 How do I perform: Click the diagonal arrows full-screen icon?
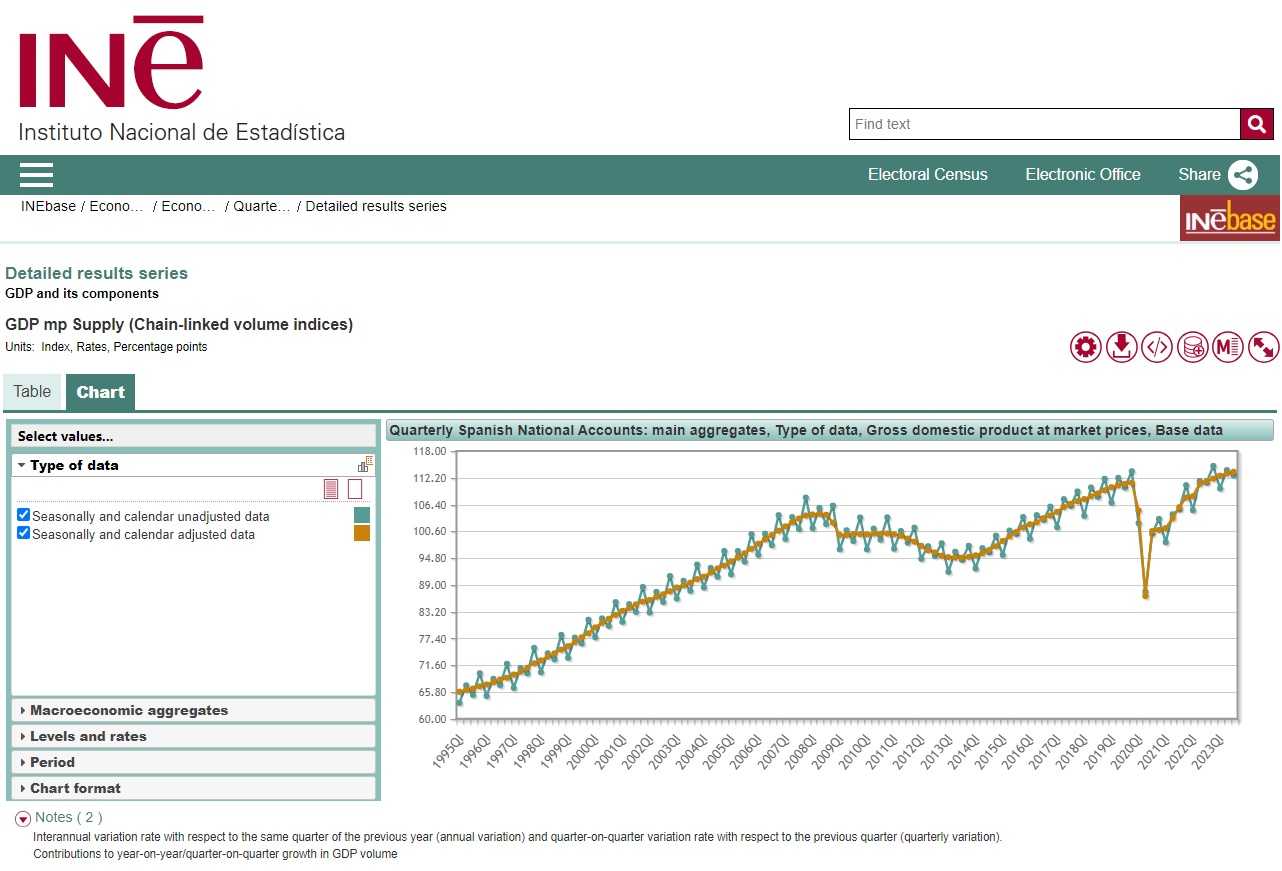pos(1264,347)
